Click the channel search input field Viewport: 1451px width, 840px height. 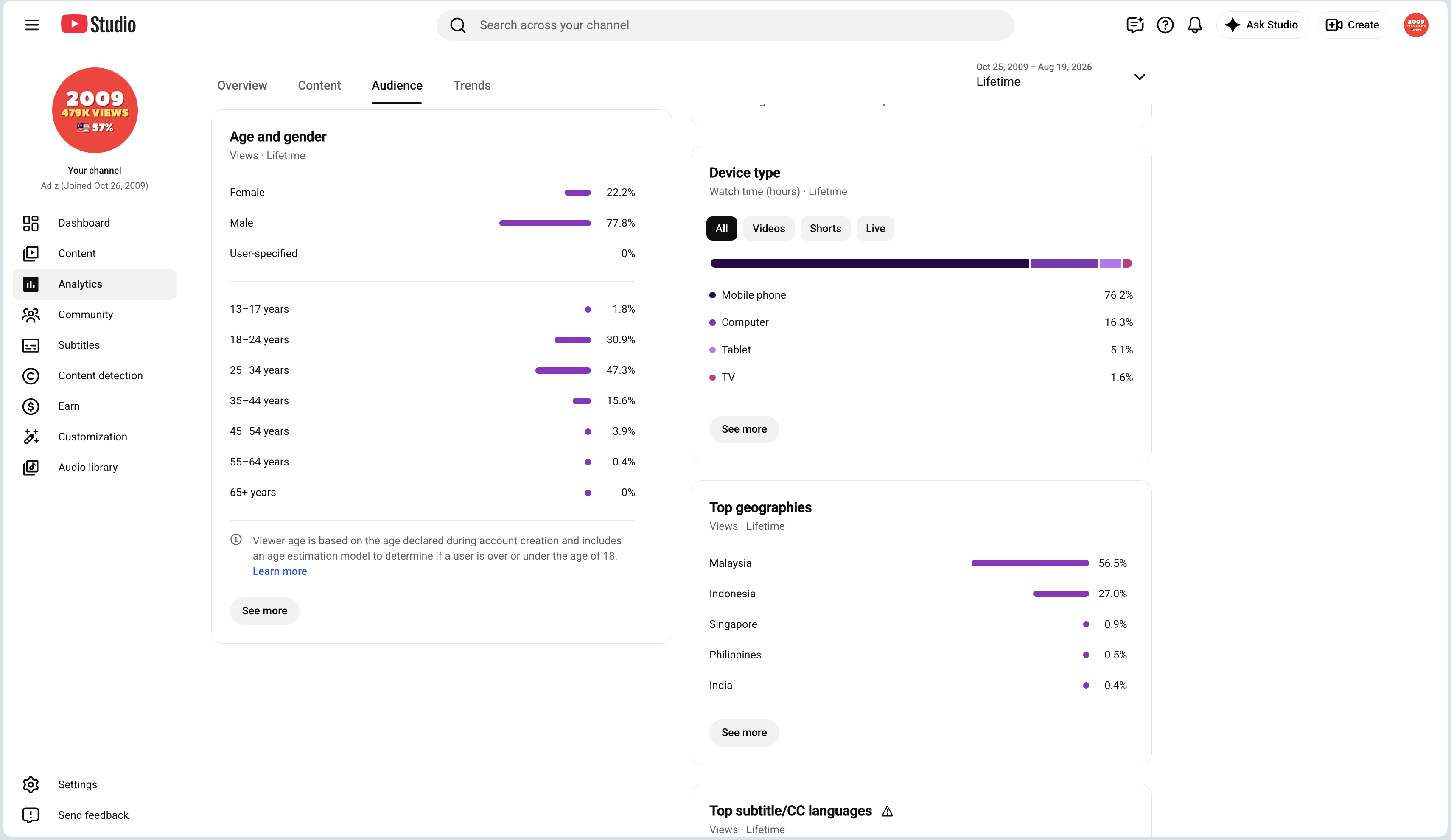(x=725, y=25)
